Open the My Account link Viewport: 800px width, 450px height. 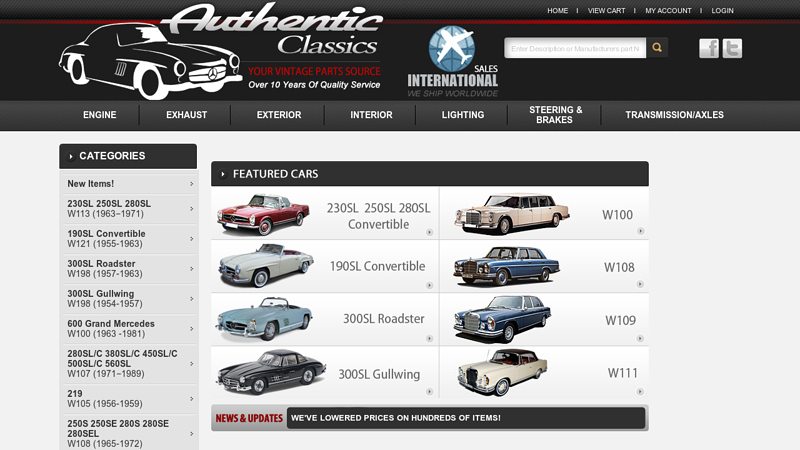point(668,10)
